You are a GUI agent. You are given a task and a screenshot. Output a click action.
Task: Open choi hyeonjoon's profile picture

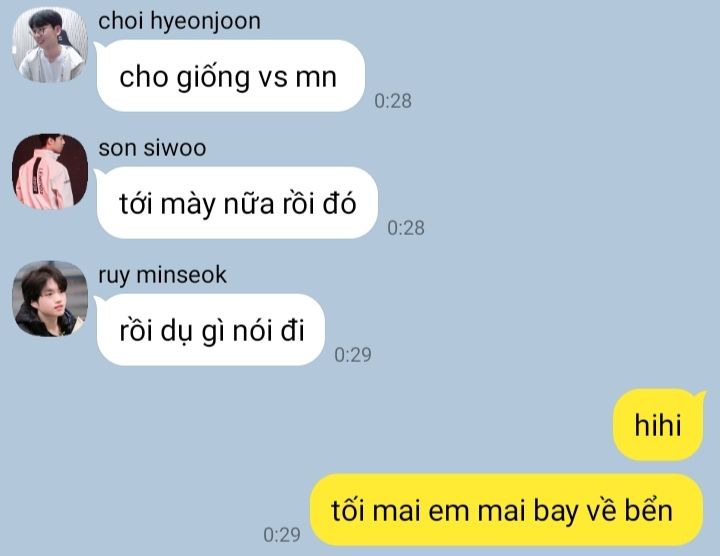tap(50, 45)
